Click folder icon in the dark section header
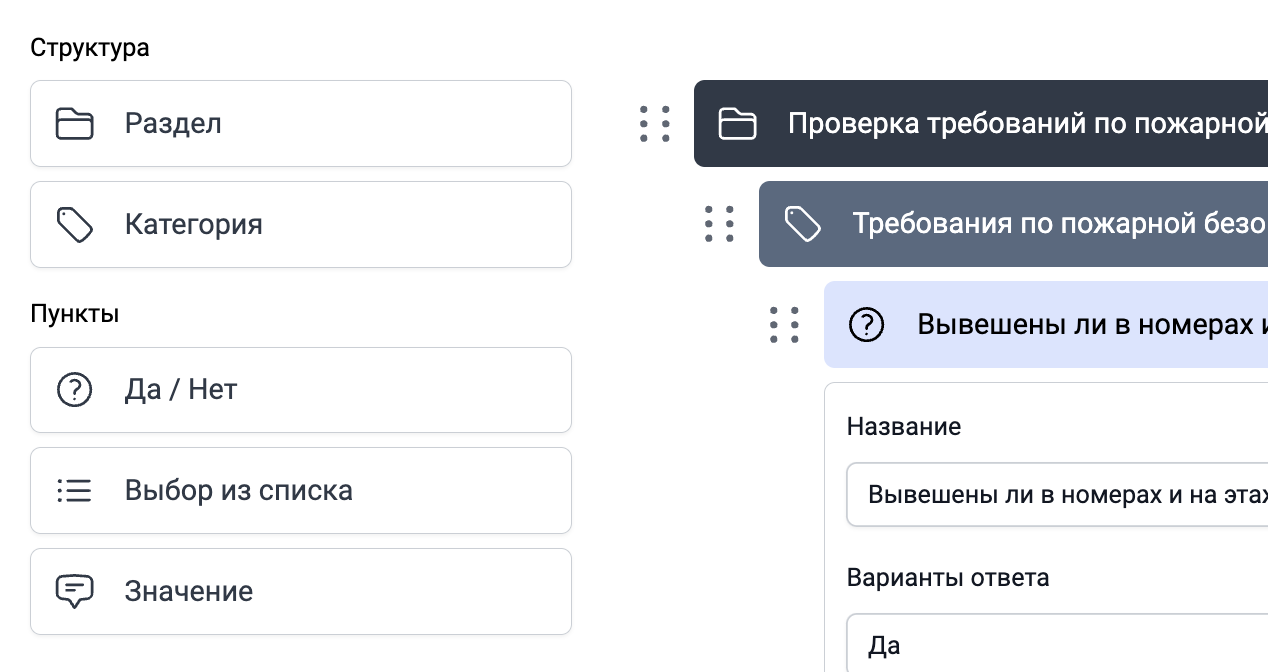This screenshot has height=672, width=1268. pos(737,124)
